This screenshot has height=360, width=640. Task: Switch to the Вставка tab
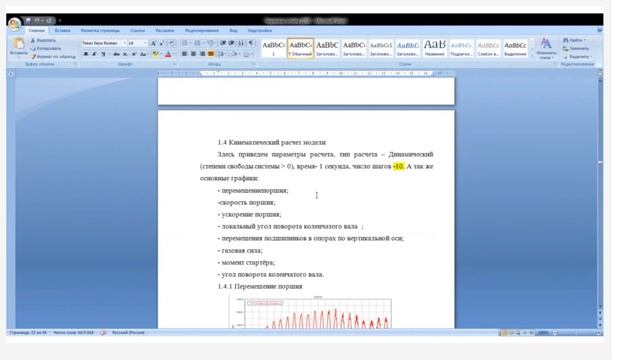click(62, 31)
